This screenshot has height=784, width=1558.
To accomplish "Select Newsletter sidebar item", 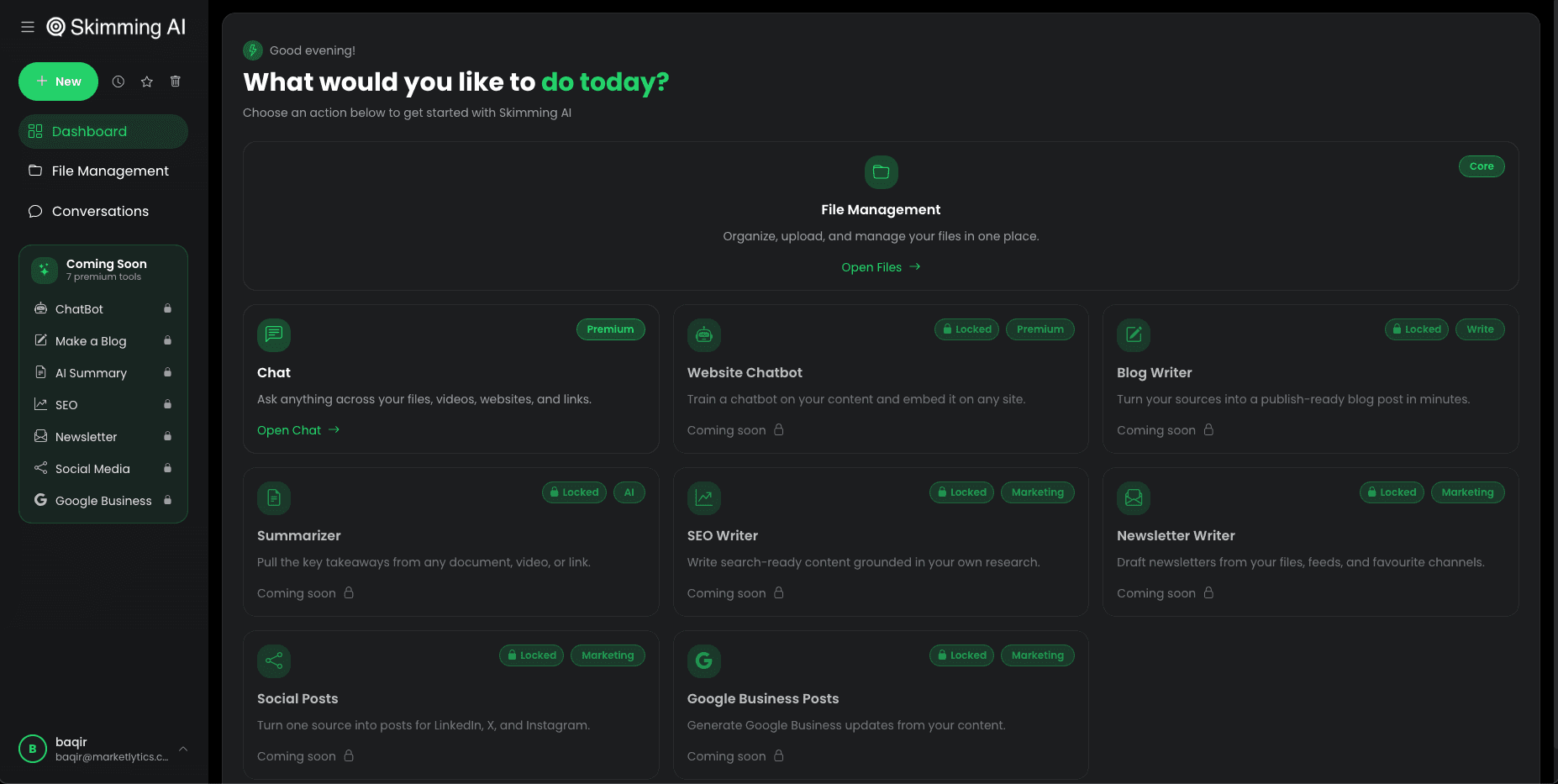I will tap(103, 436).
